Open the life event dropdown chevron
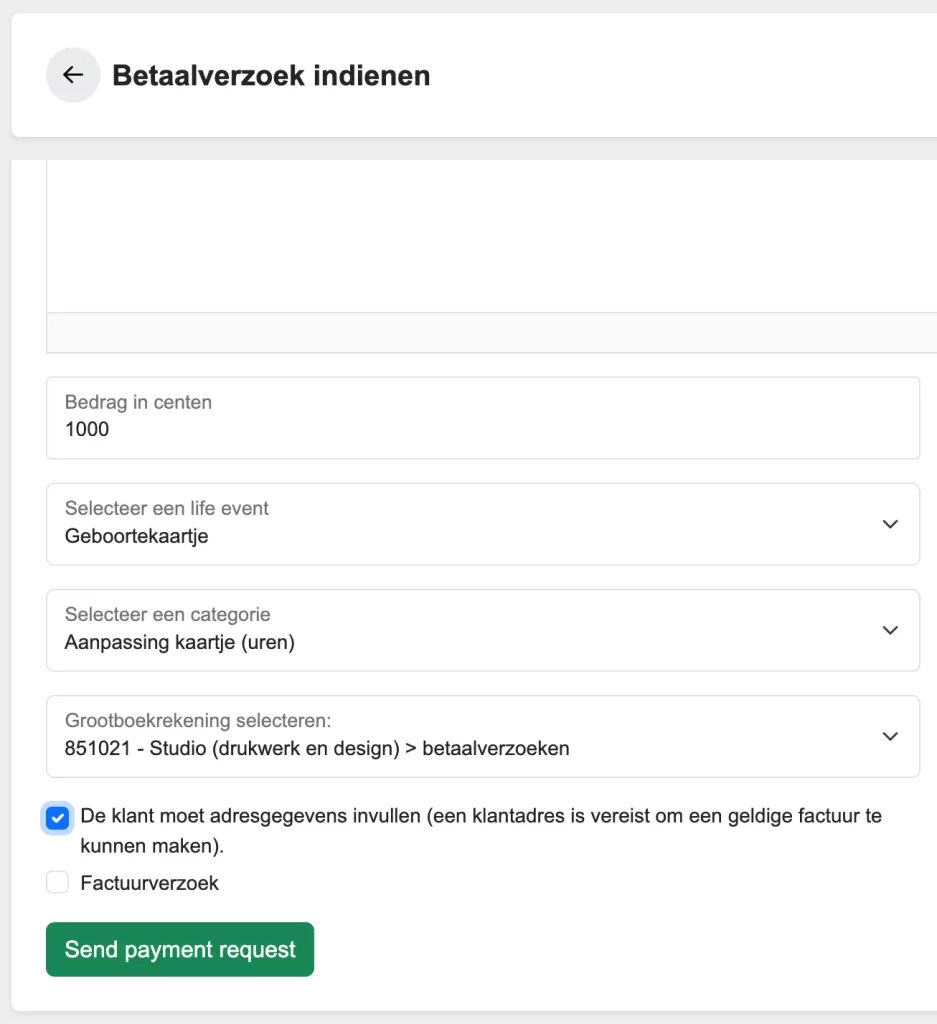937x1024 pixels. tap(889, 524)
